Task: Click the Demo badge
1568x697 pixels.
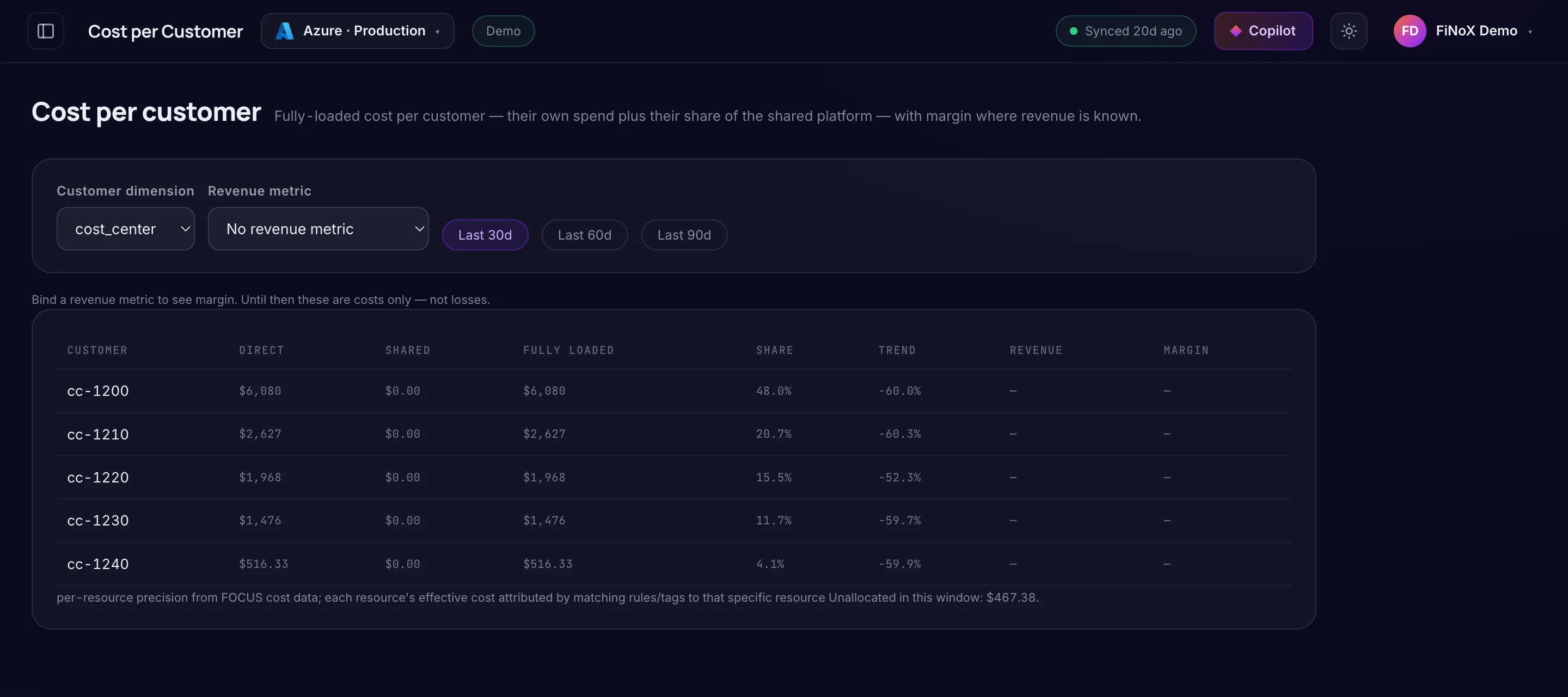Action: click(x=504, y=31)
